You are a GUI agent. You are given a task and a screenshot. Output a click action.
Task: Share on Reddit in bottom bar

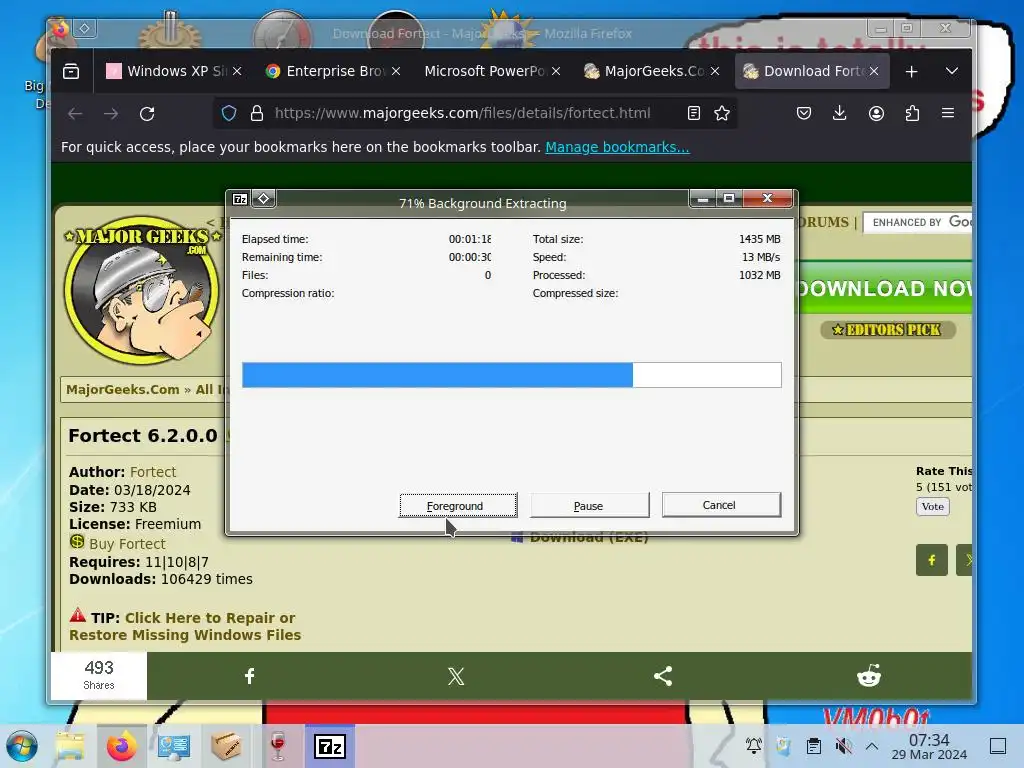tap(869, 676)
